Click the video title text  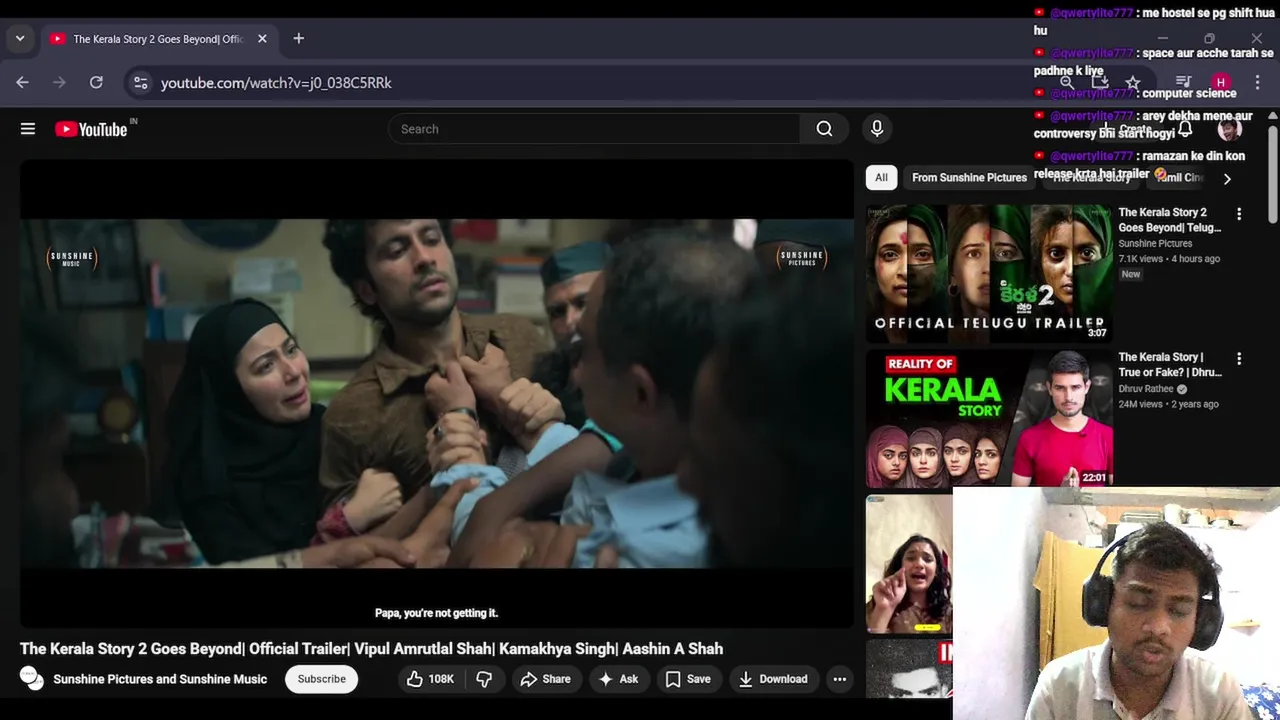(371, 649)
